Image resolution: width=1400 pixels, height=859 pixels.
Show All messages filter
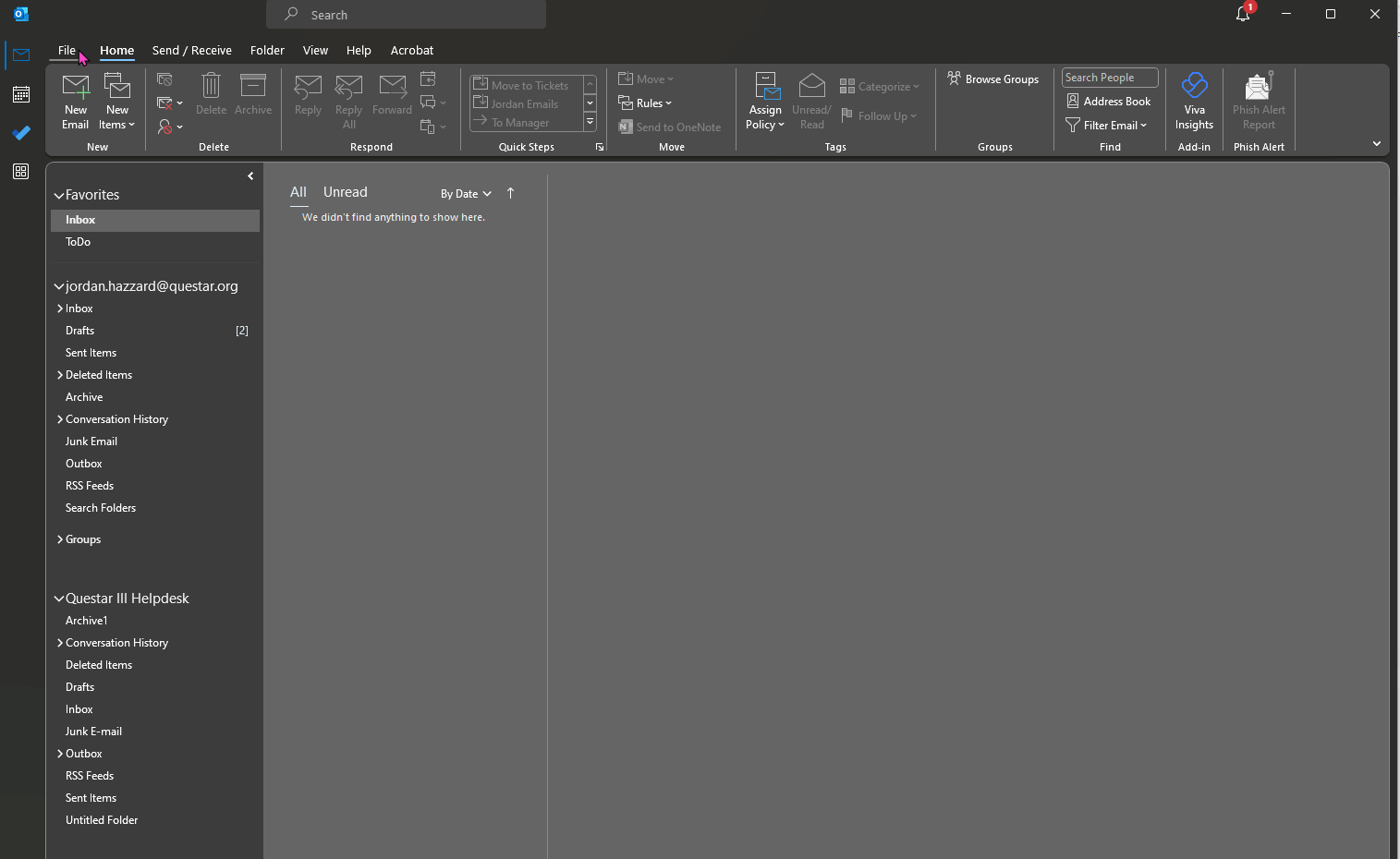click(298, 192)
